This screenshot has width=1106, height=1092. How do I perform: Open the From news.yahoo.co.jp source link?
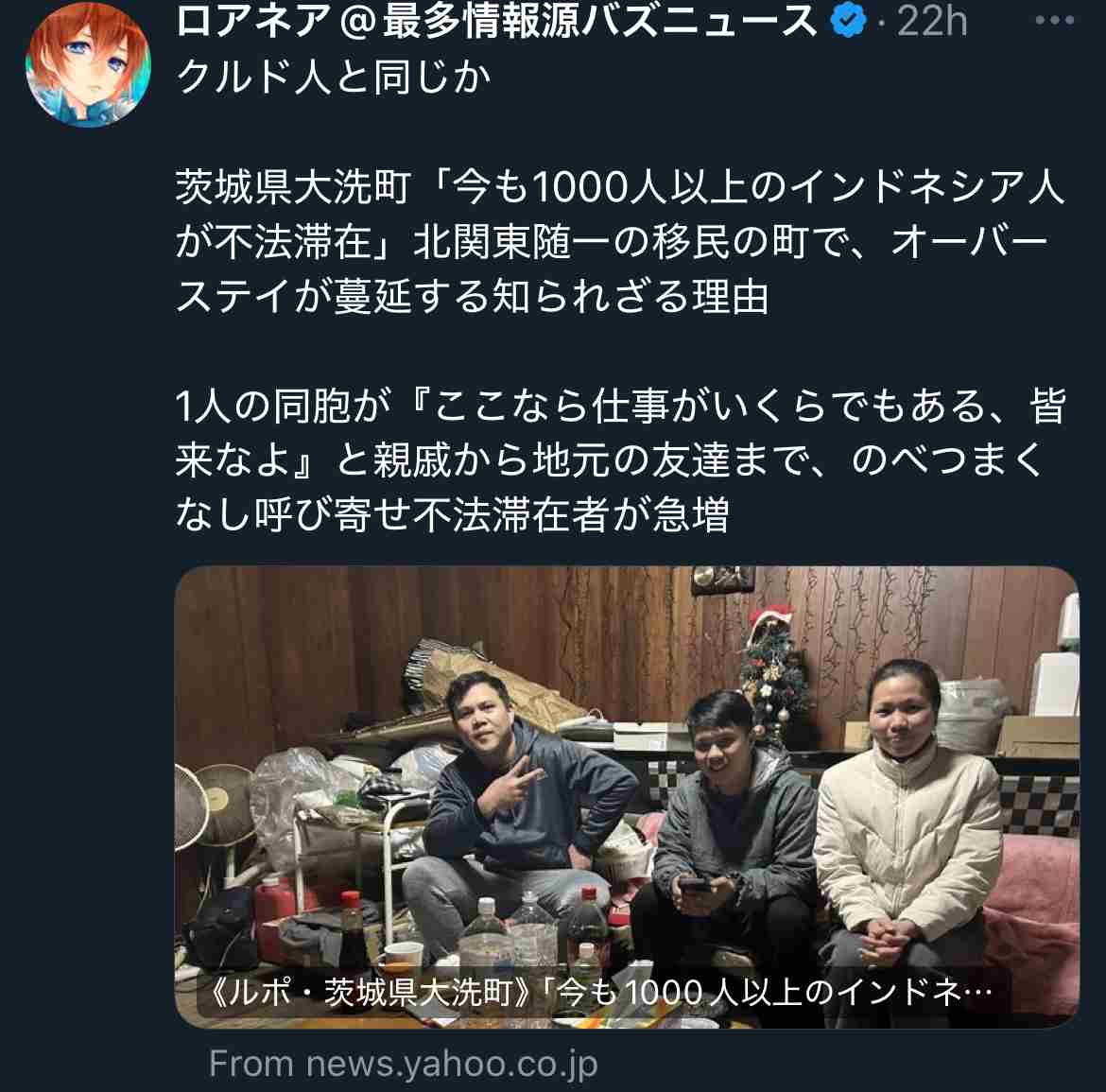pos(403,1063)
